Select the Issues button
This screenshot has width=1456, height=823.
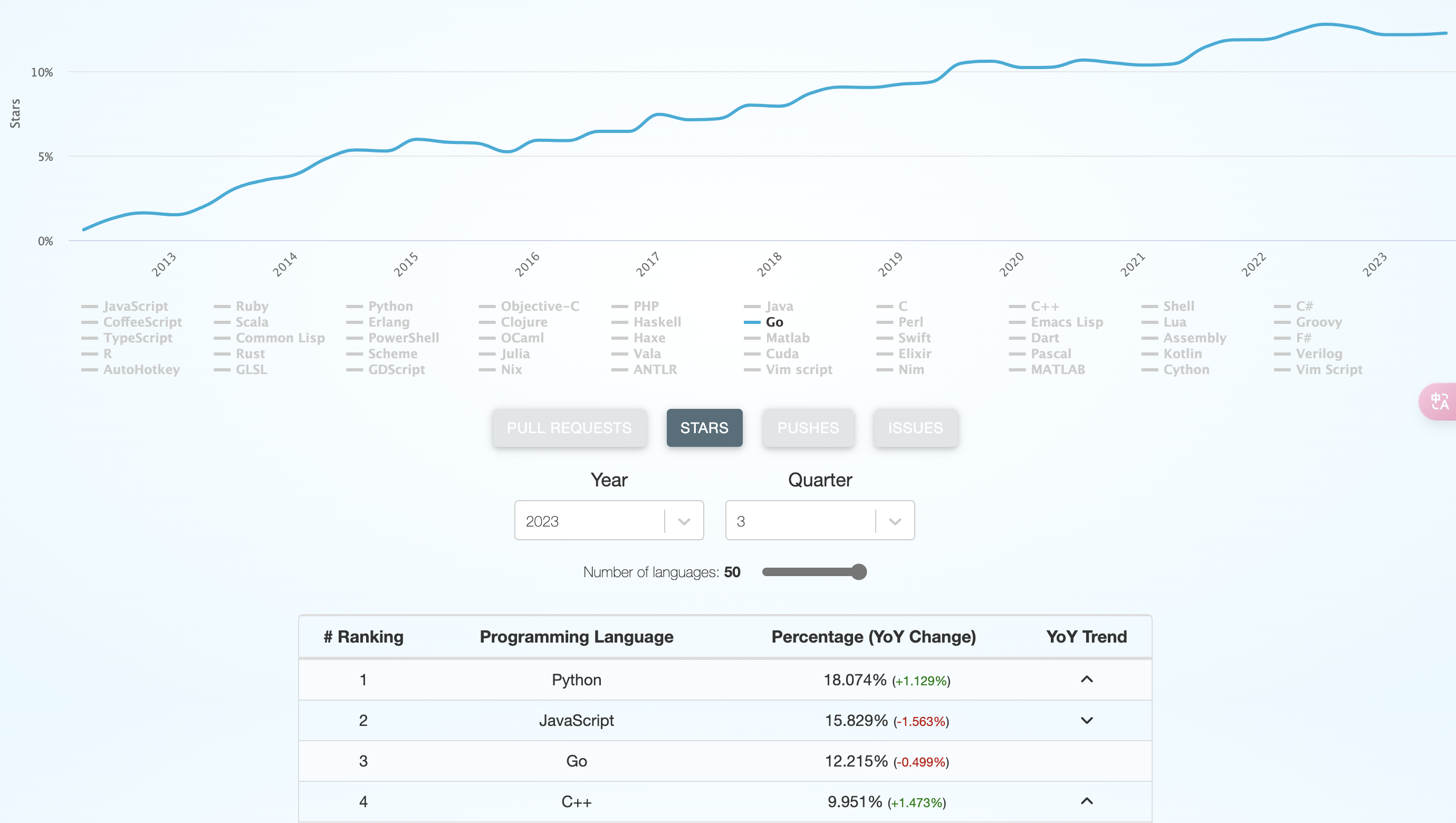[x=915, y=428]
